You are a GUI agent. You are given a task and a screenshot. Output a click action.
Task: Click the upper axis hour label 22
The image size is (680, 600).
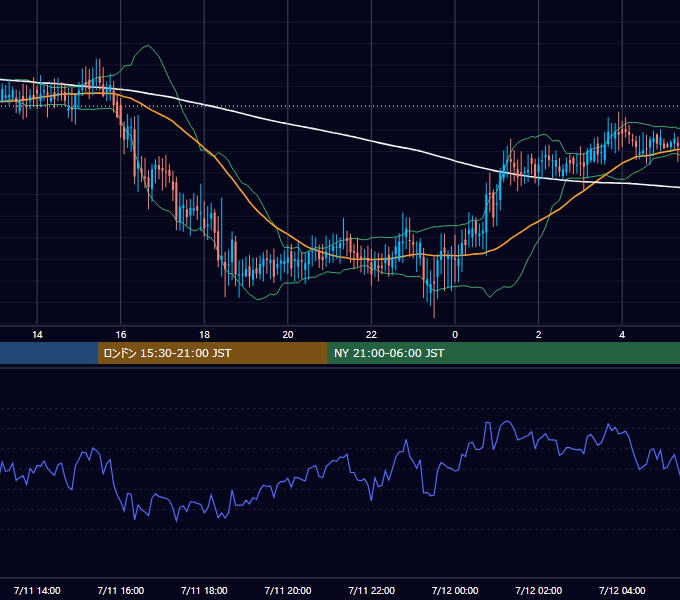(x=371, y=335)
